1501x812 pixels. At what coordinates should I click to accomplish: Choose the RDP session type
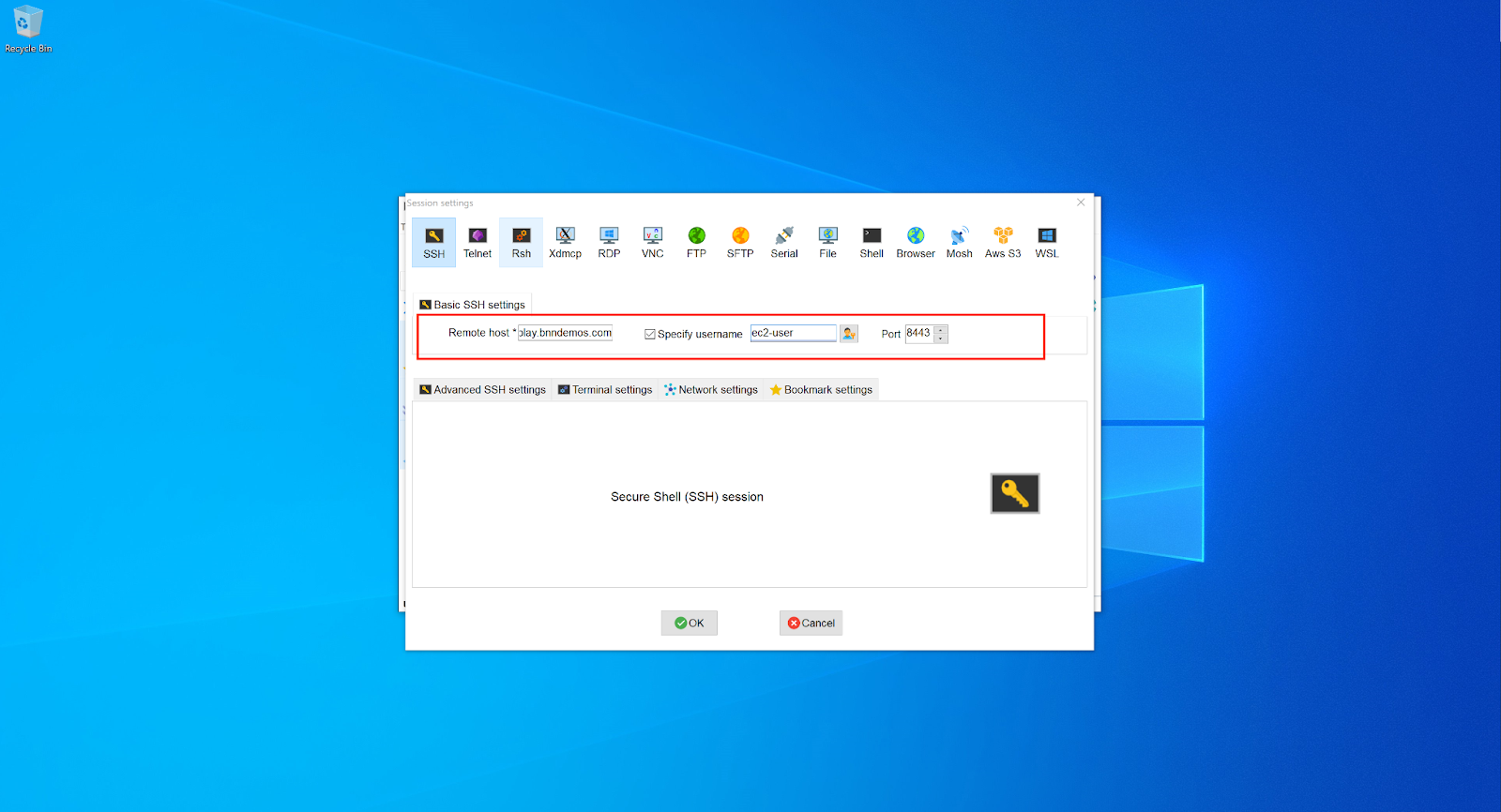[x=609, y=243]
